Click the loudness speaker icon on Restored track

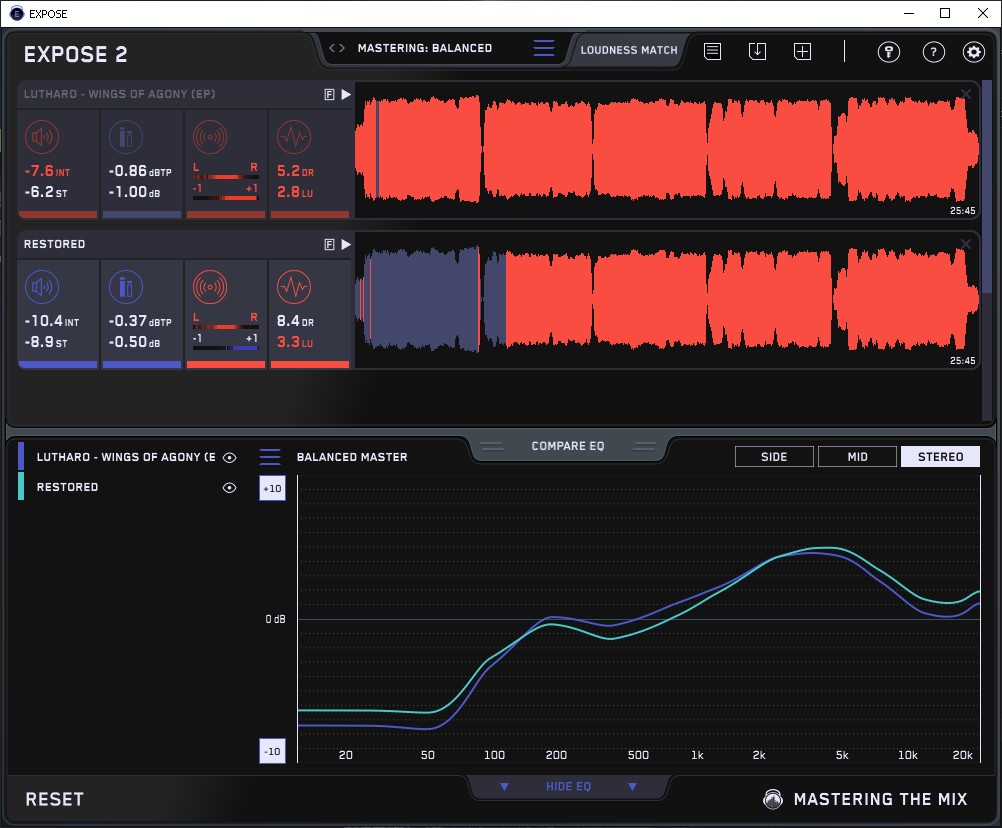tap(41, 287)
